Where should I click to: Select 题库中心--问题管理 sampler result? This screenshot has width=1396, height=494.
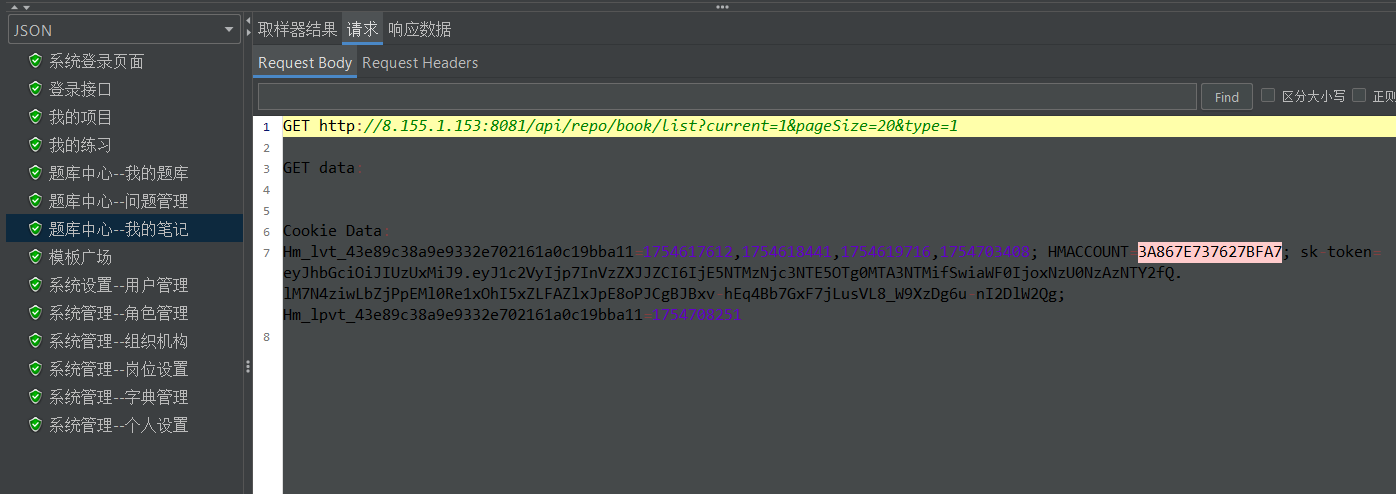(118, 201)
